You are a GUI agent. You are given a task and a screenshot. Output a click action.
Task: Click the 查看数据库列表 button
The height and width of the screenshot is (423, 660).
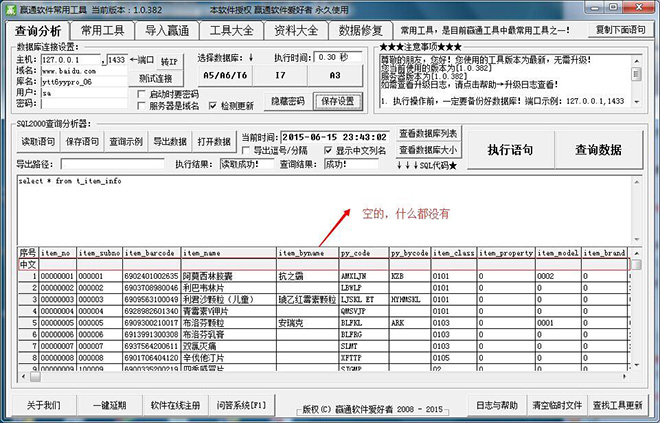tap(428, 133)
